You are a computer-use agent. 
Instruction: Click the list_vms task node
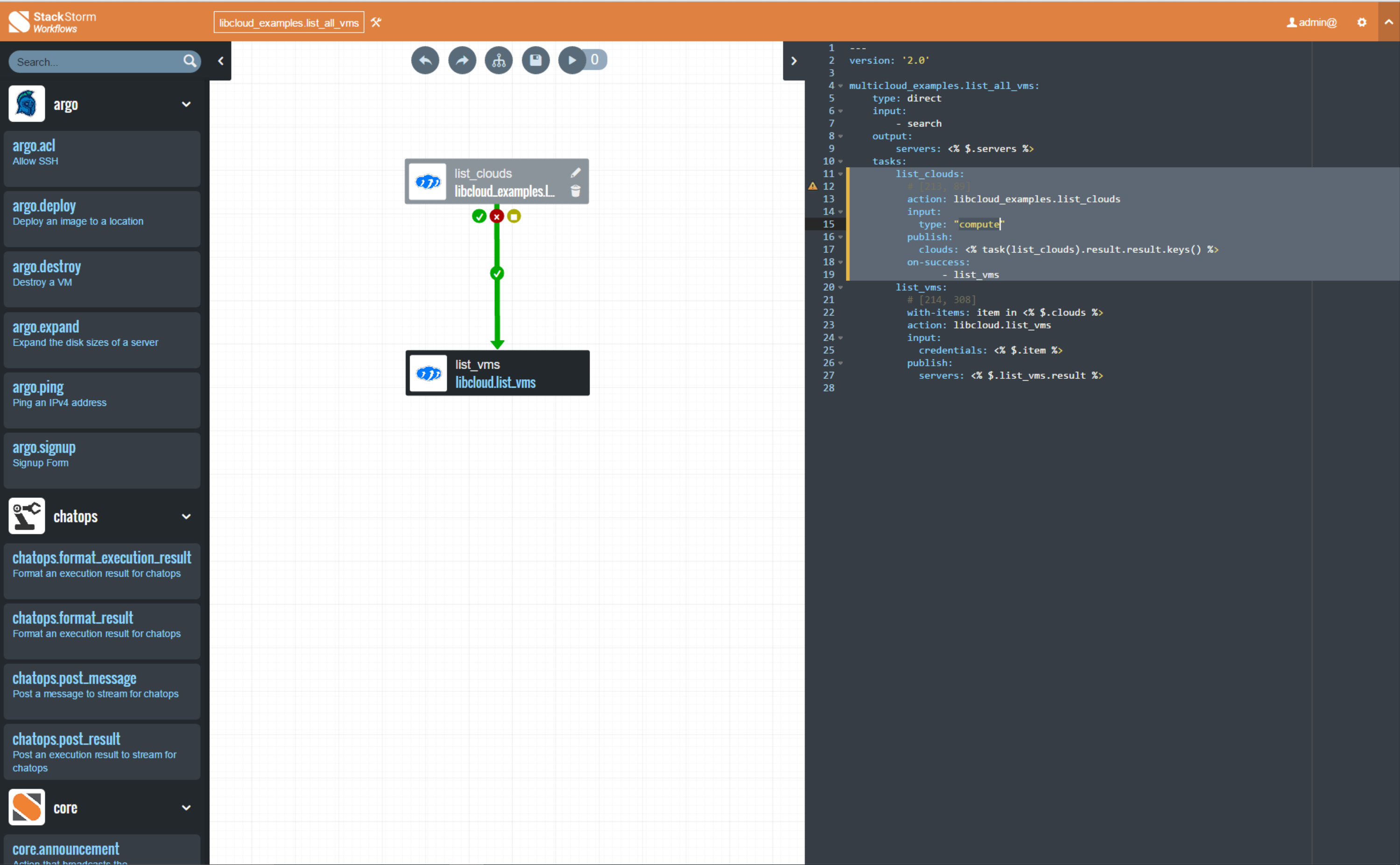(497, 373)
